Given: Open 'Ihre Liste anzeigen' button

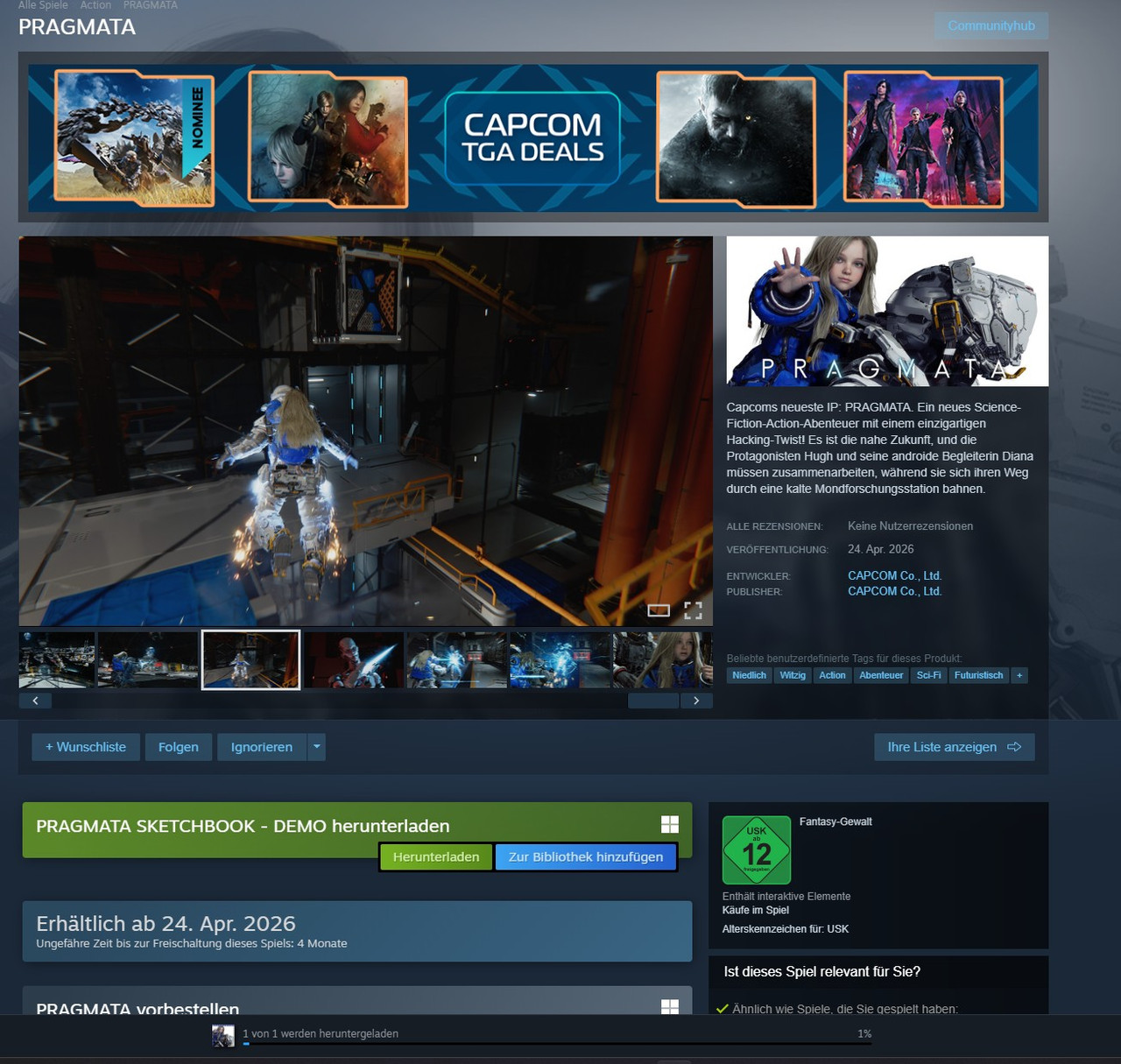Looking at the screenshot, I should (955, 747).
